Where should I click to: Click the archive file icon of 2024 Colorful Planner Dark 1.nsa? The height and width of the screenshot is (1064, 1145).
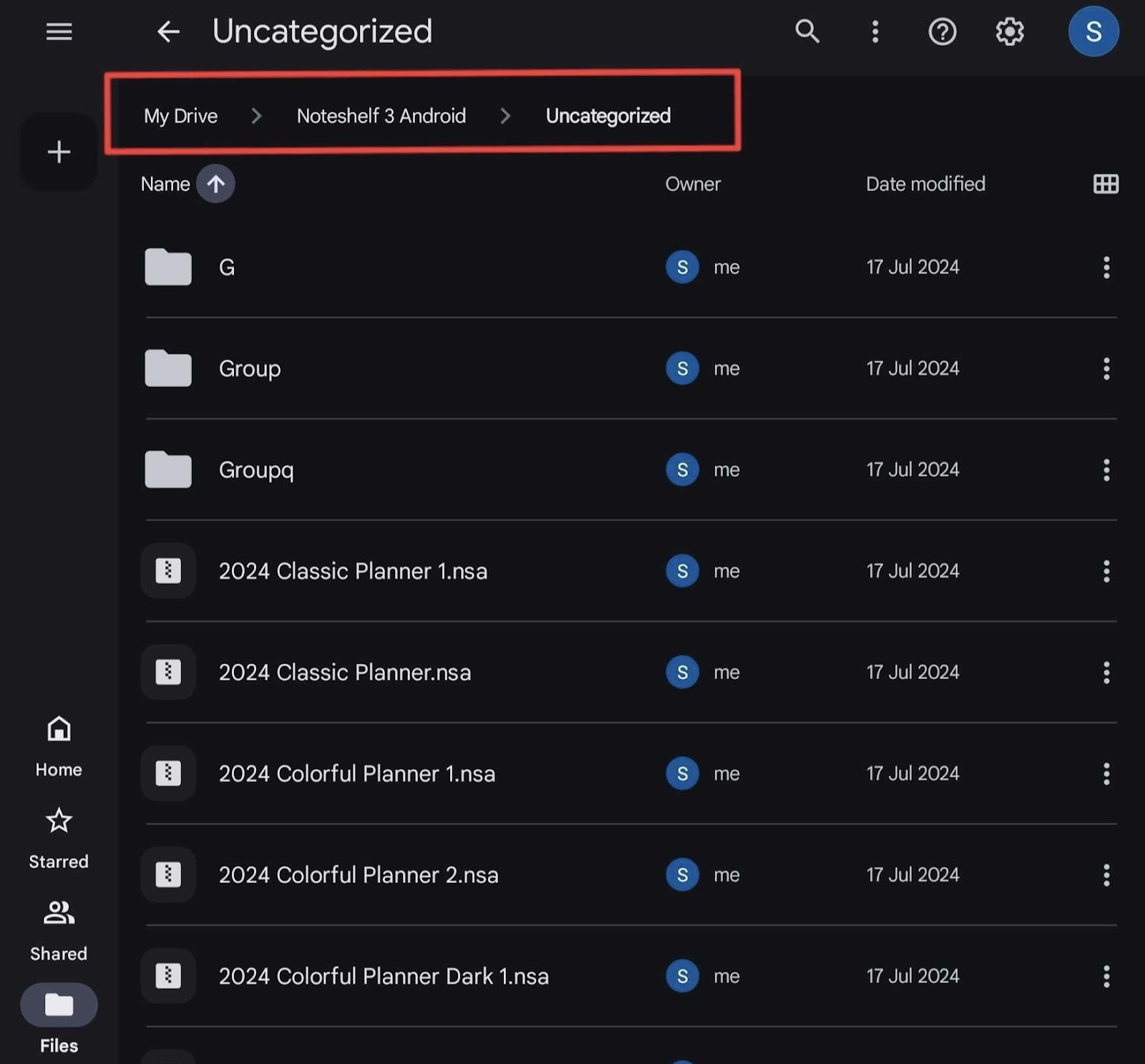tap(167, 976)
